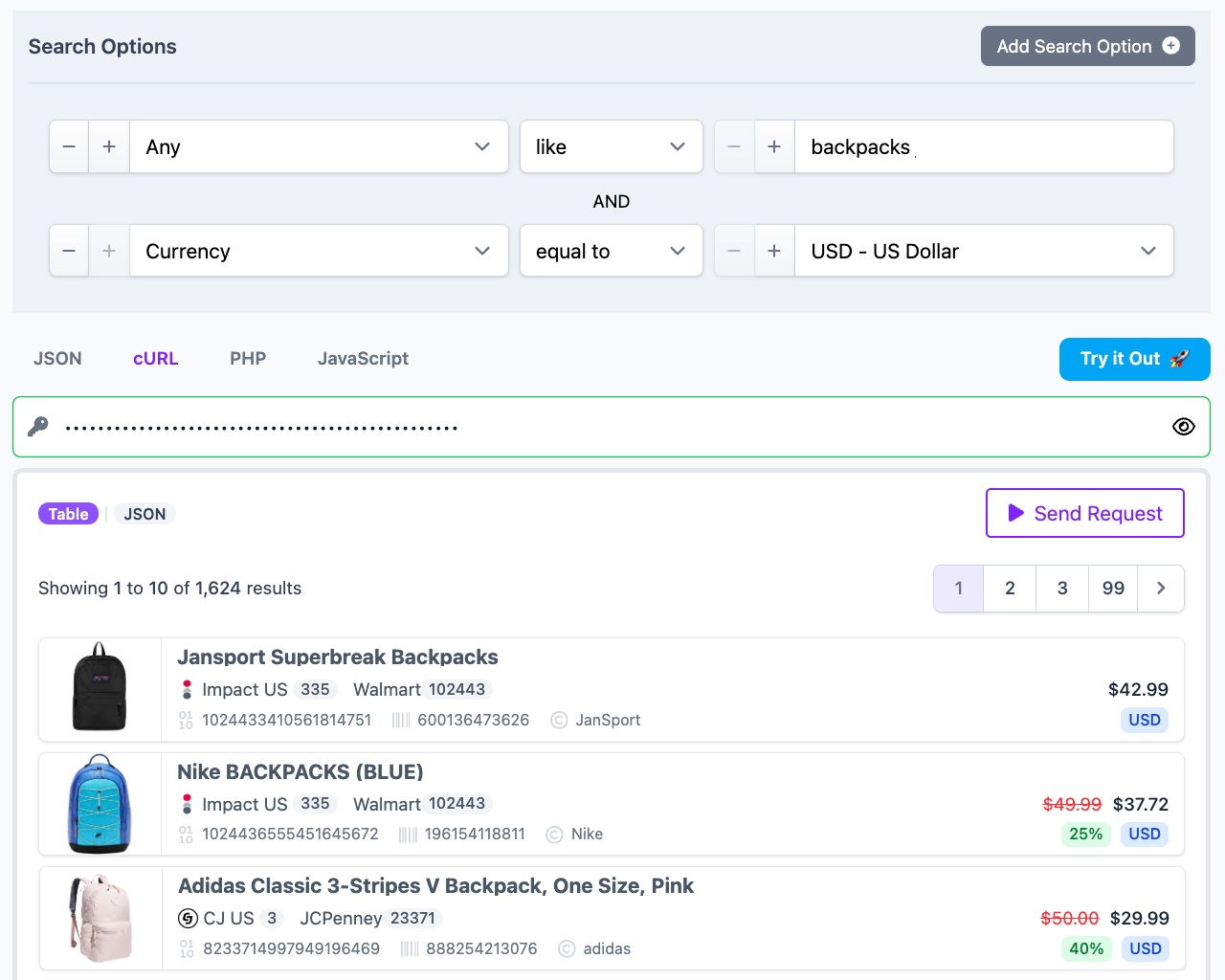Click the 335 badge on the Jansport row
Image resolution: width=1225 pixels, height=980 pixels.
315,689
